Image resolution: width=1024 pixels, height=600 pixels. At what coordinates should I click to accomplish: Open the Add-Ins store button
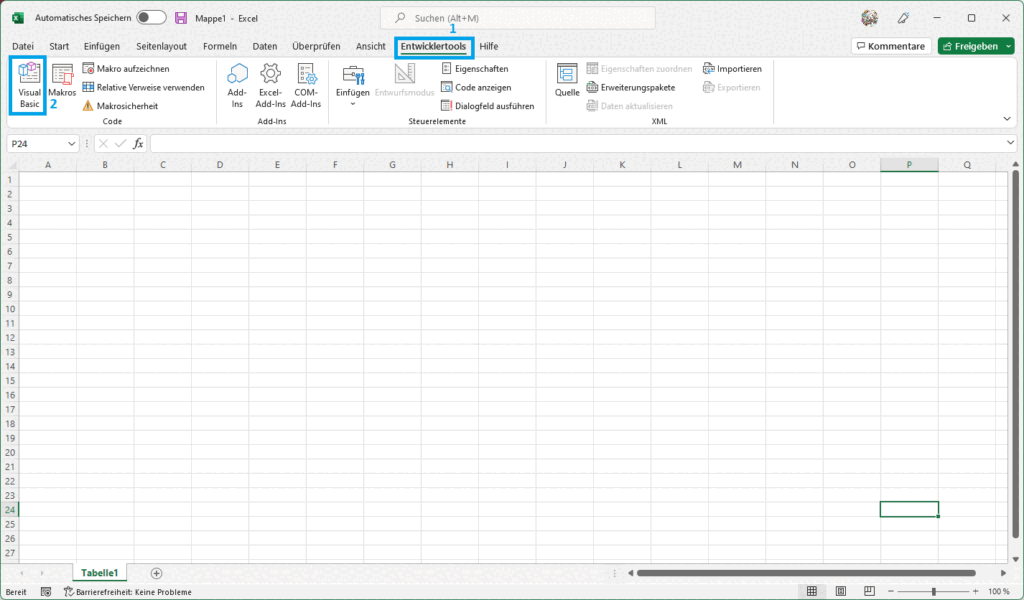[237, 86]
